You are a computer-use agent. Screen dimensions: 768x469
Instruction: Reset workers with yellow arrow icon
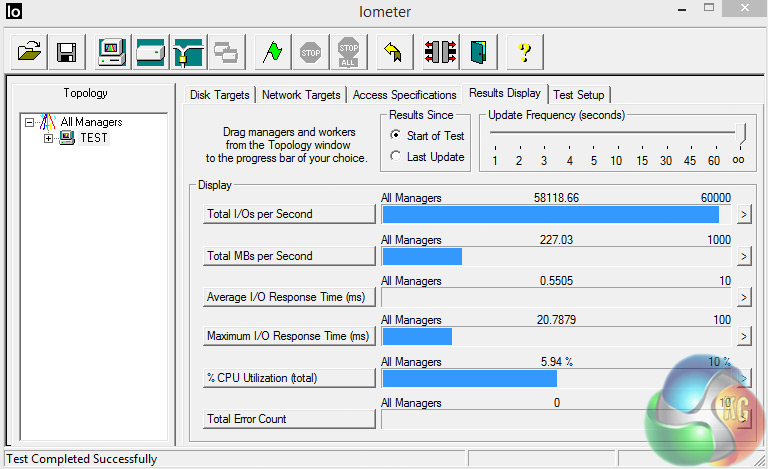coord(394,51)
